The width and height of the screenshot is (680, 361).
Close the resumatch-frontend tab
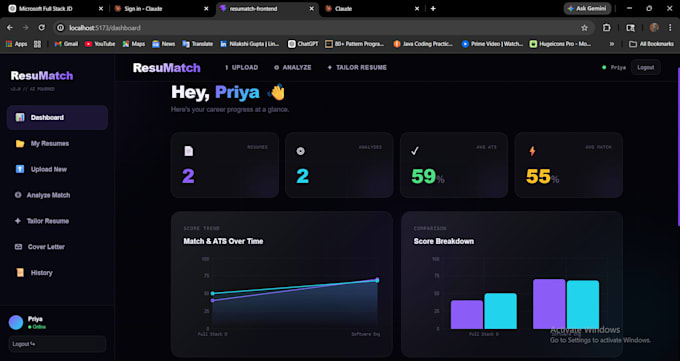pos(311,9)
